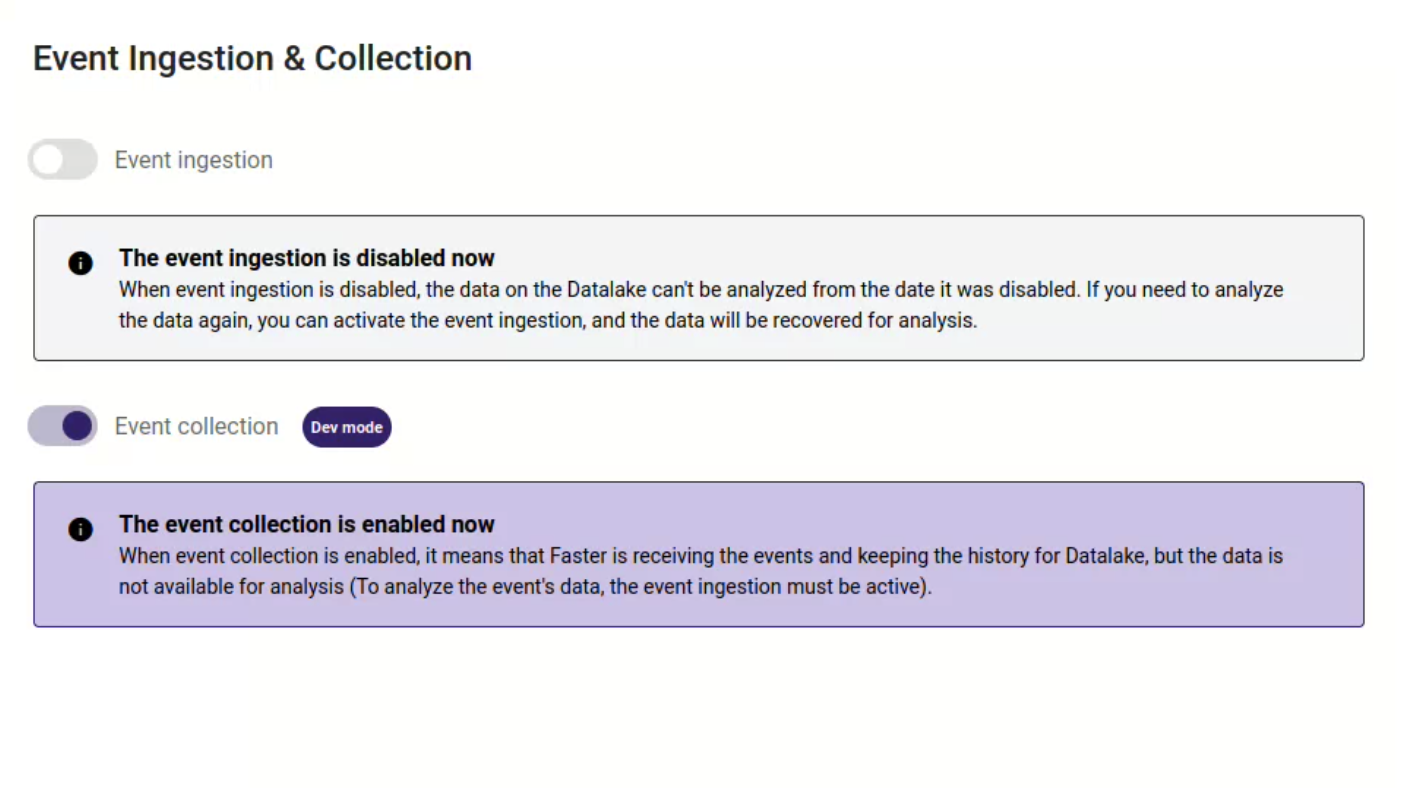Screen dimensions: 1402x788
Task: Click the "Event Ingestion & Collection" page title
Action: [x=253, y=58]
